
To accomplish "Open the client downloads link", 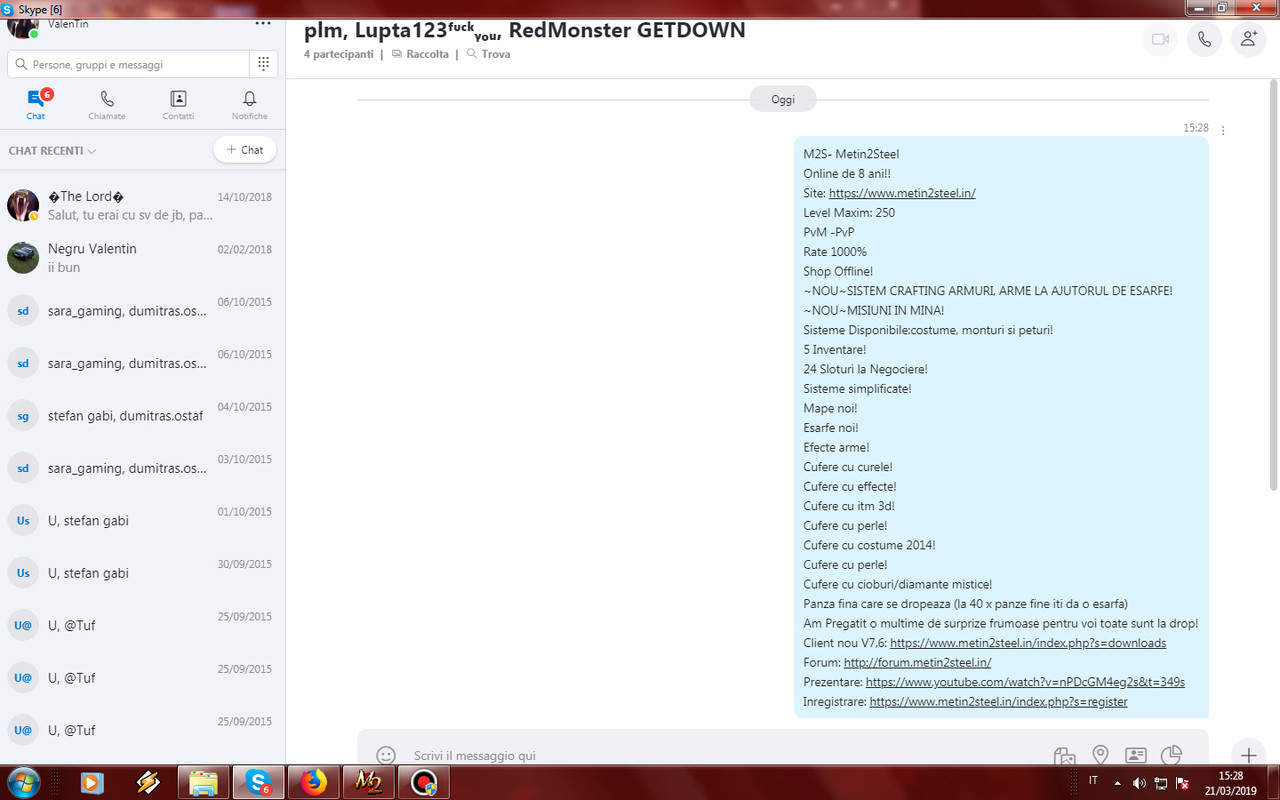I will pos(1028,643).
